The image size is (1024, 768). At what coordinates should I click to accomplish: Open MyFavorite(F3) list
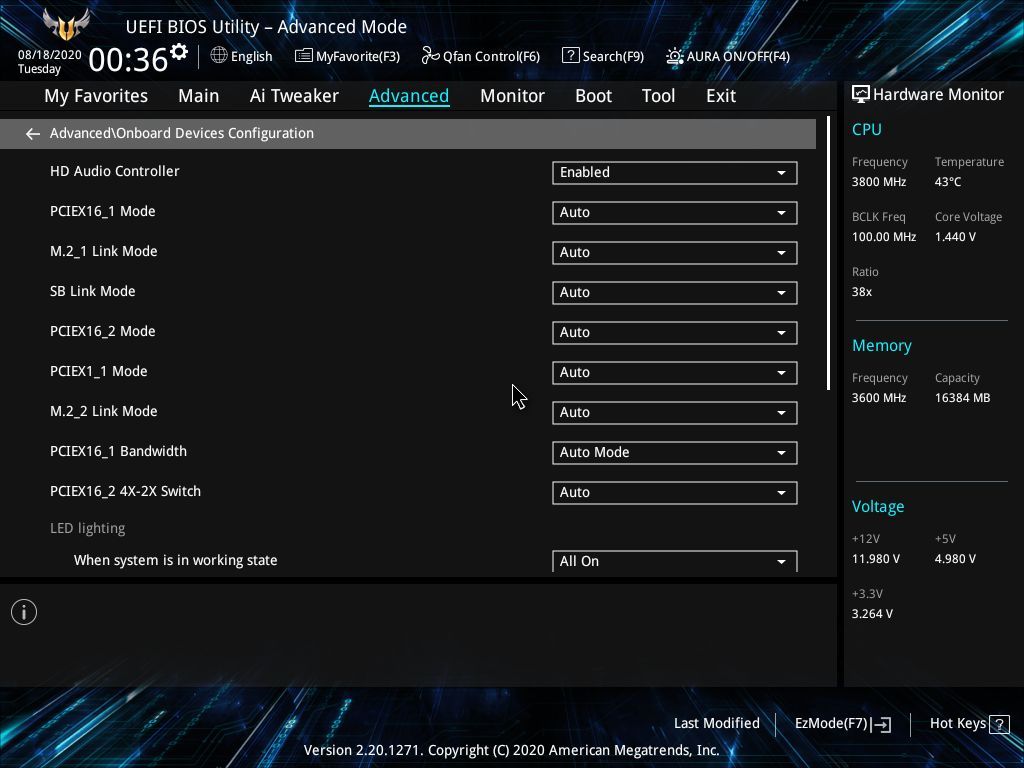coord(347,56)
